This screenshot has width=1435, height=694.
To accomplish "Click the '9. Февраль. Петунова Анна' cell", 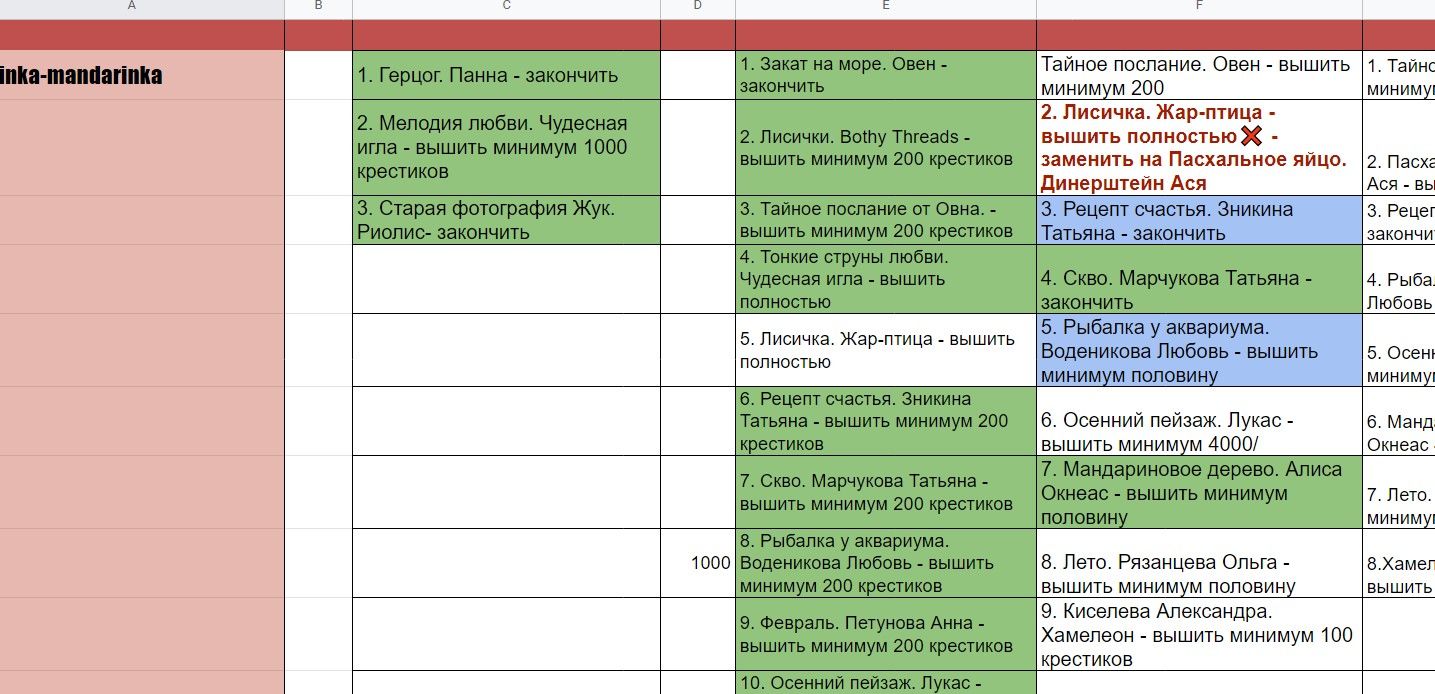I will pos(885,634).
